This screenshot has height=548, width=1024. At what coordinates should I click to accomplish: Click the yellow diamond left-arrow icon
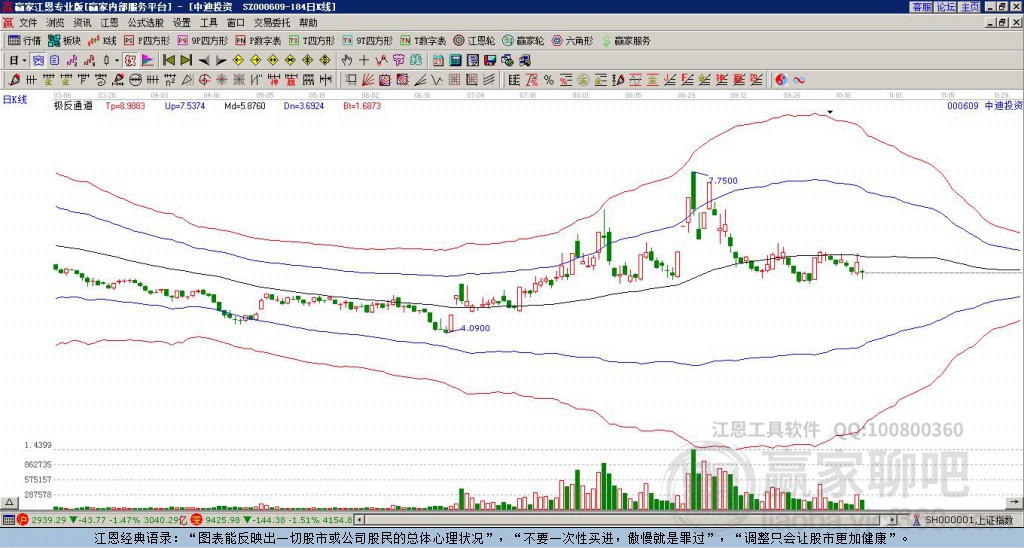click(238, 60)
